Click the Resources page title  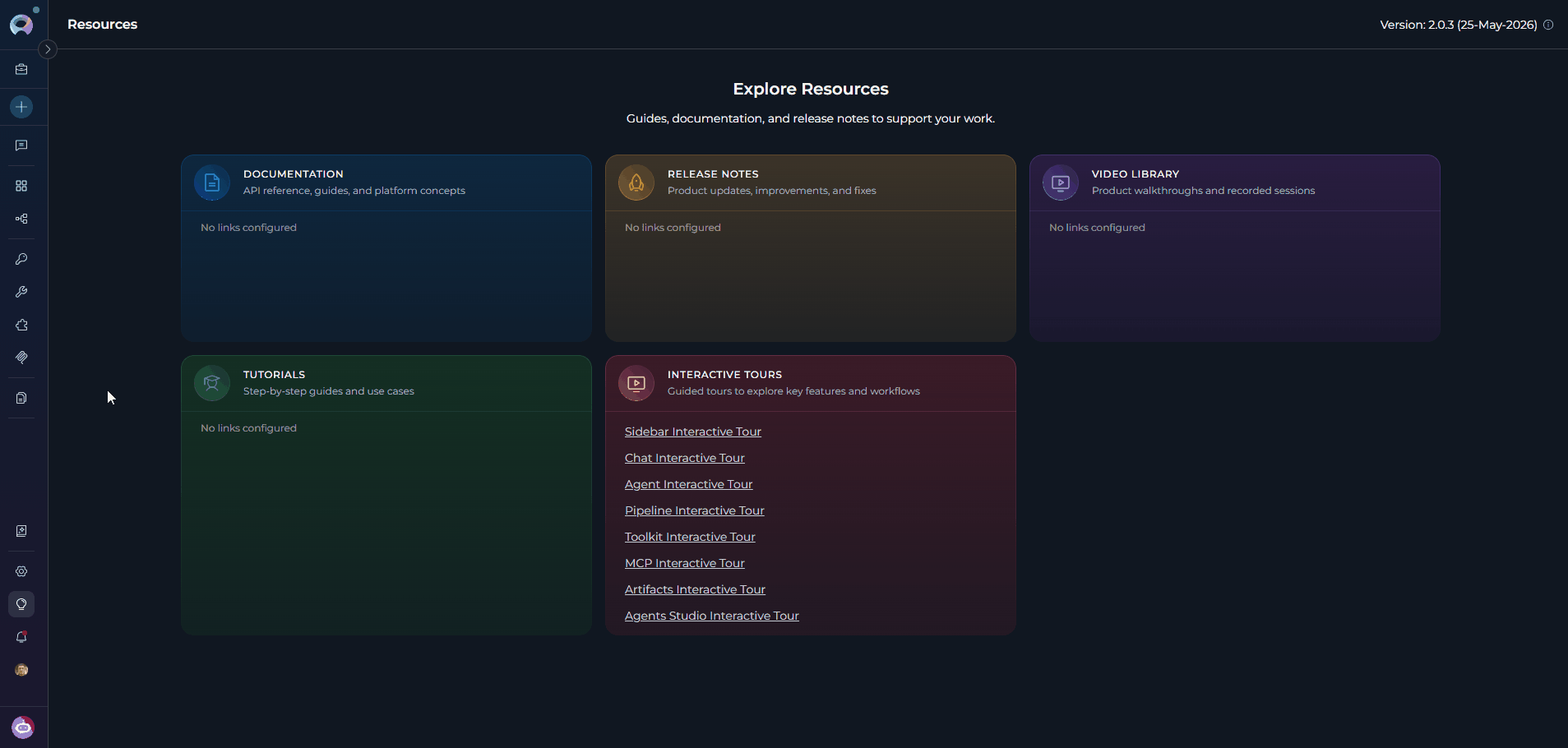103,25
